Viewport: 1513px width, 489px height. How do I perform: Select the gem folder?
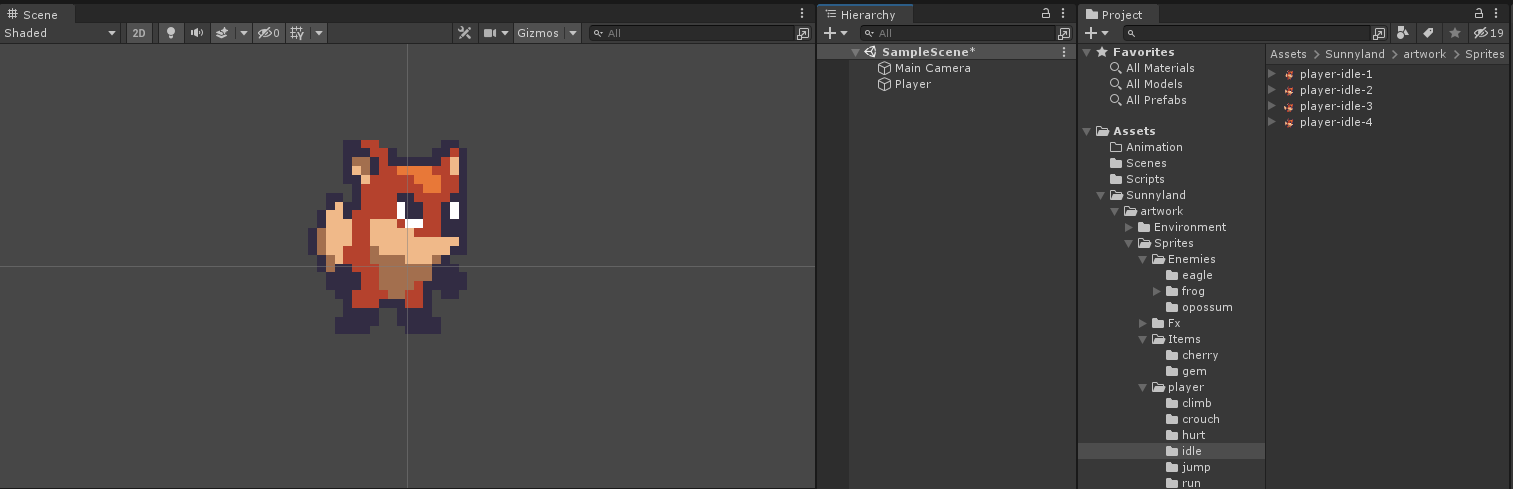click(1186, 371)
